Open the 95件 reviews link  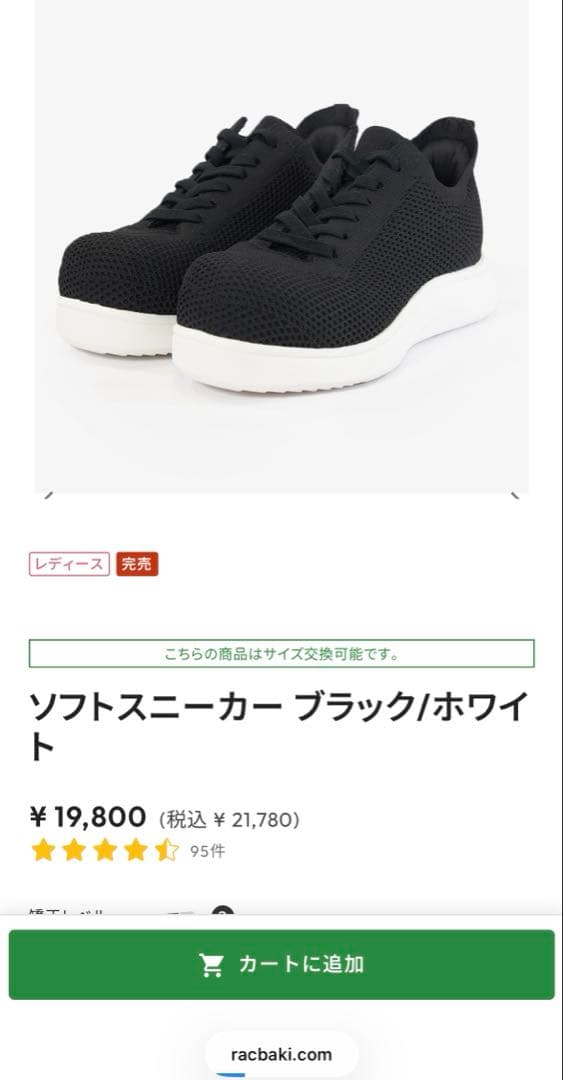coord(207,851)
